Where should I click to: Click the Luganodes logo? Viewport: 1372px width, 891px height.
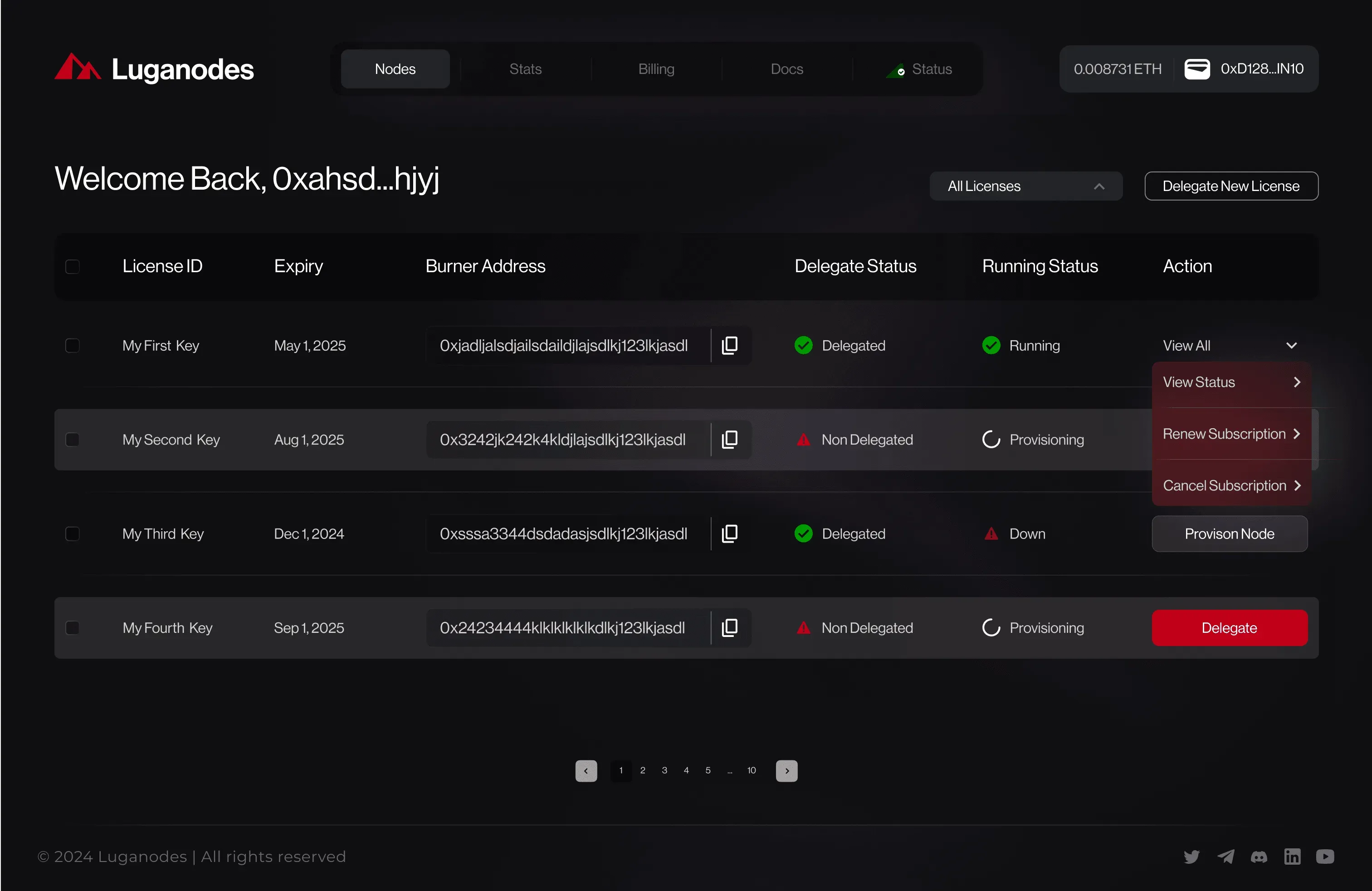[154, 69]
